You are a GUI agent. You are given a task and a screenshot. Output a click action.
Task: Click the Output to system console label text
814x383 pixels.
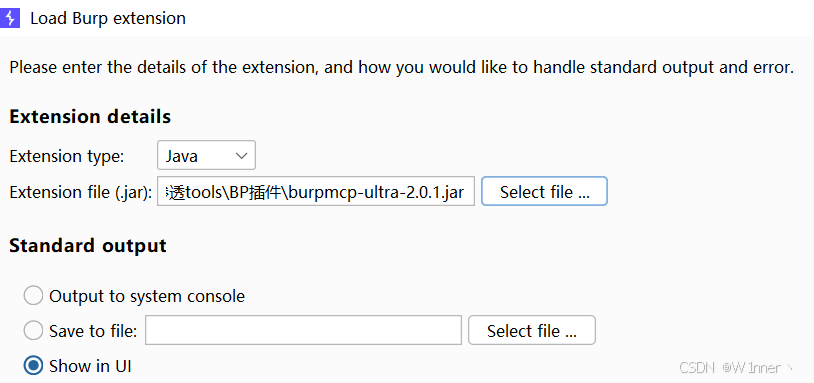(147, 296)
